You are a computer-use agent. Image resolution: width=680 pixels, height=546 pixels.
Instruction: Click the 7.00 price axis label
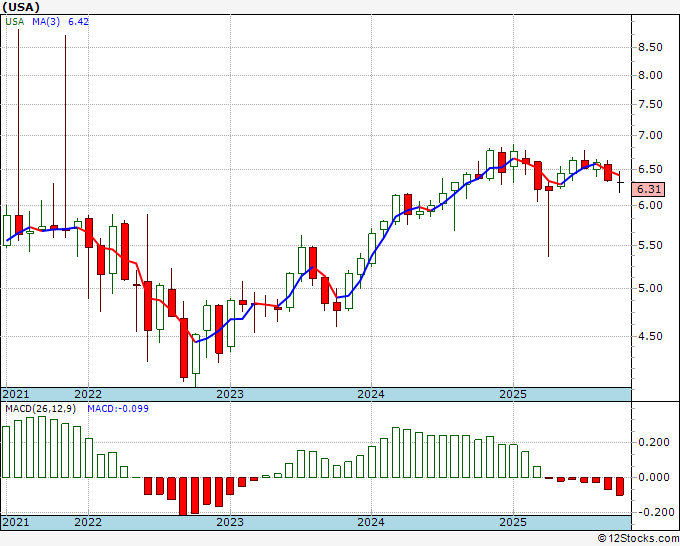point(651,135)
